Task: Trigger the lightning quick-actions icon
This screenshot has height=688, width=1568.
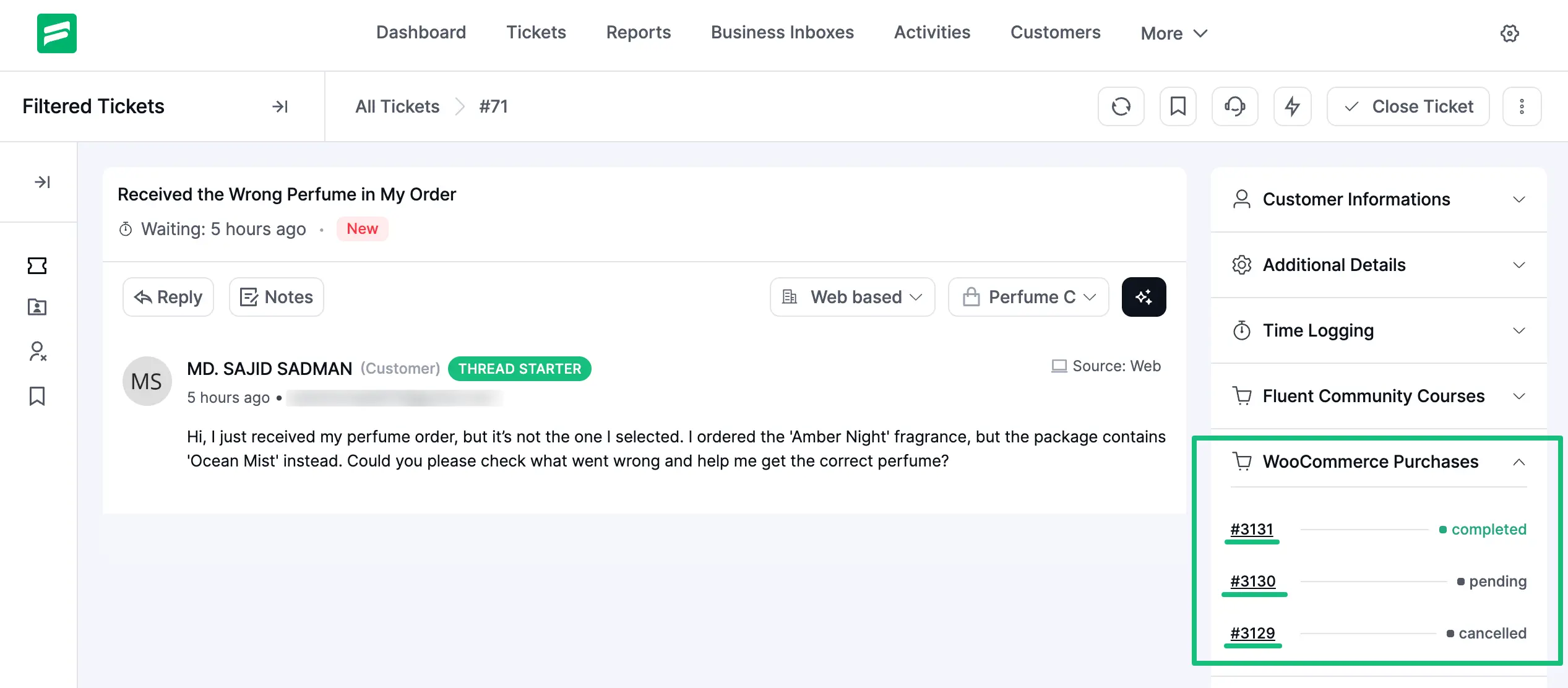Action: click(1292, 106)
